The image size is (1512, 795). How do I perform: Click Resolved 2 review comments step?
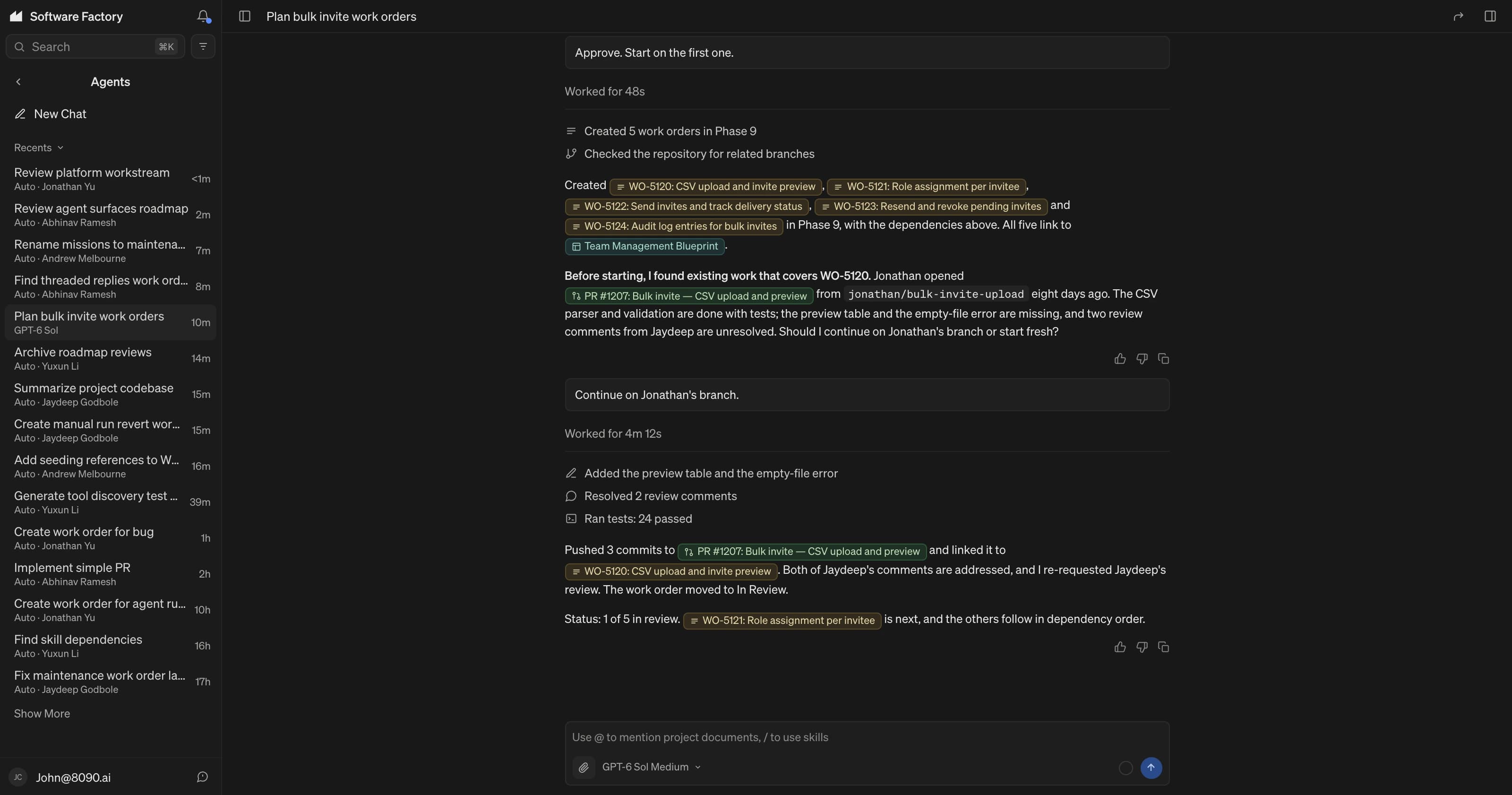[x=660, y=496]
